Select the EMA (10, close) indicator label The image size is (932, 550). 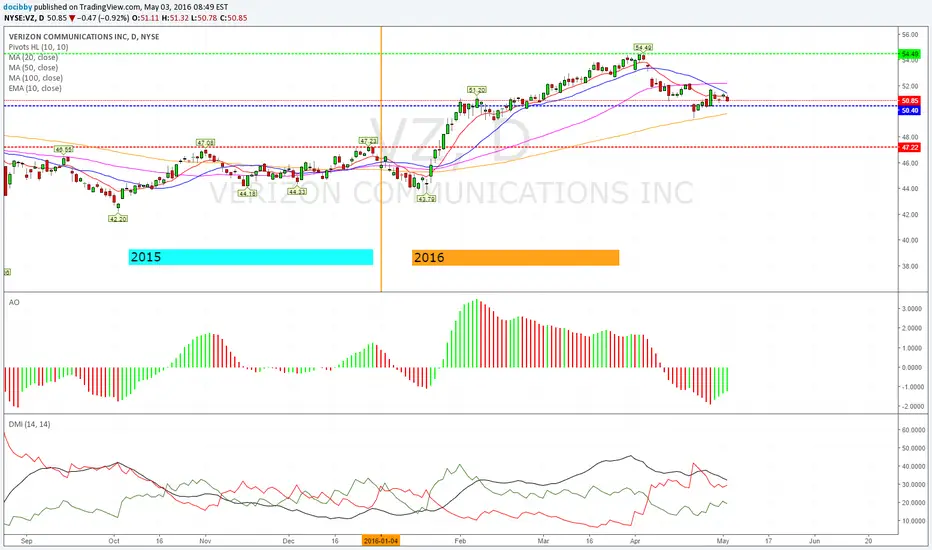pos(35,88)
